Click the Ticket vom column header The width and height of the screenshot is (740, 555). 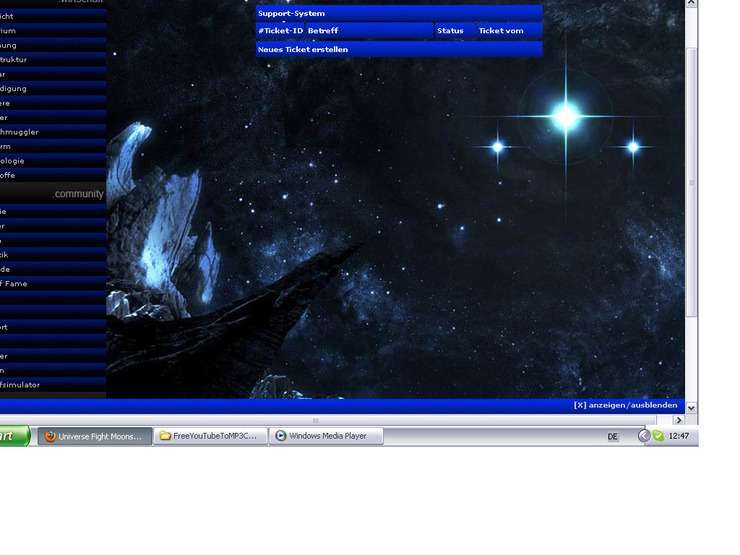tap(501, 31)
